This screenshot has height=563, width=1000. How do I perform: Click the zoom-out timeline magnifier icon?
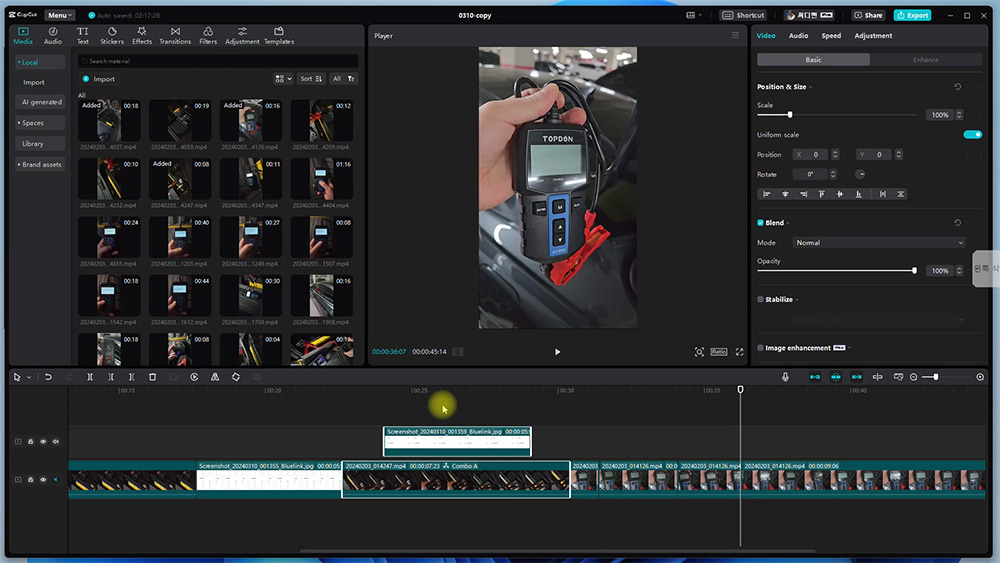[913, 377]
